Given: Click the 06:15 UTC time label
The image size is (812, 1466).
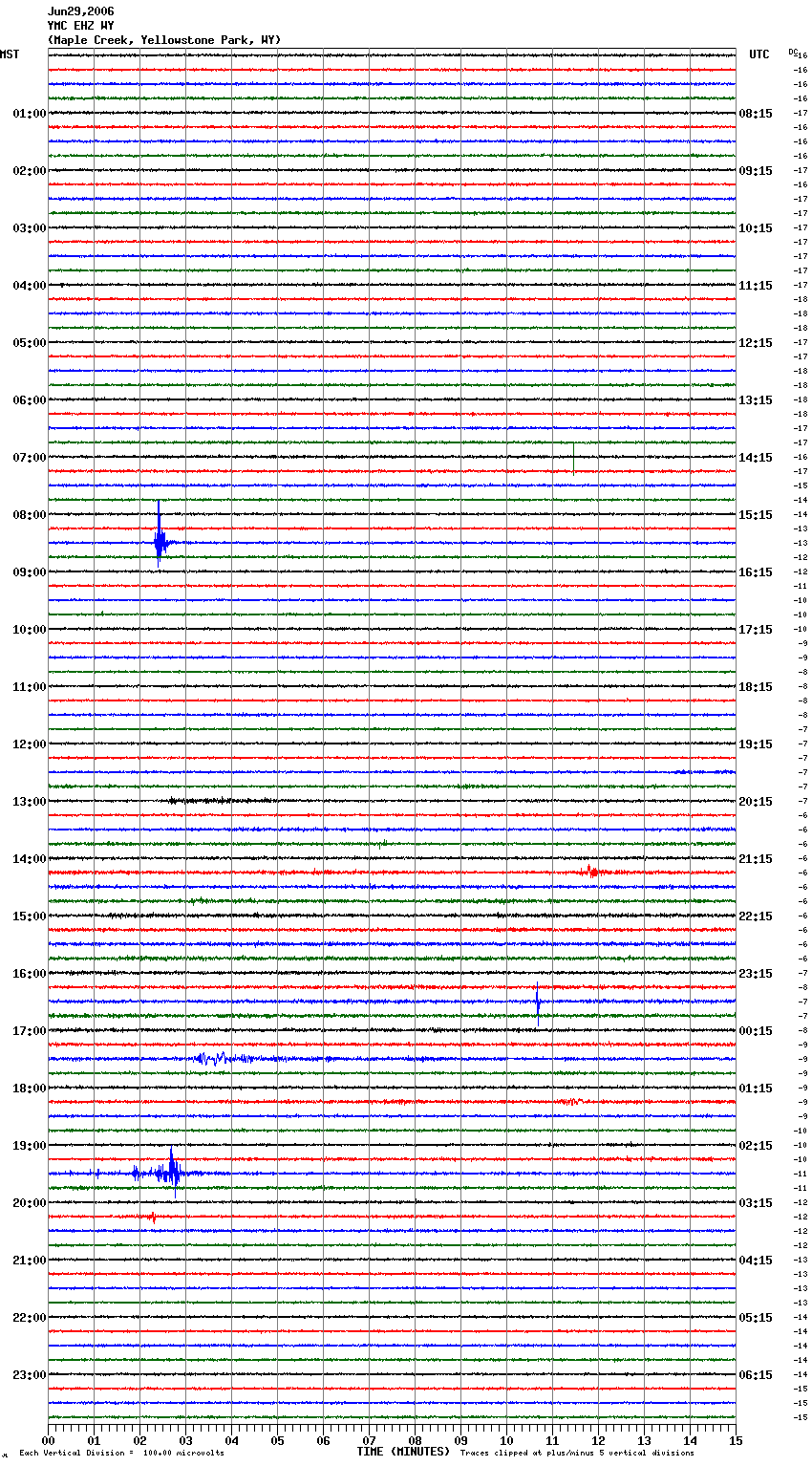Looking at the screenshot, I should point(756,1375).
